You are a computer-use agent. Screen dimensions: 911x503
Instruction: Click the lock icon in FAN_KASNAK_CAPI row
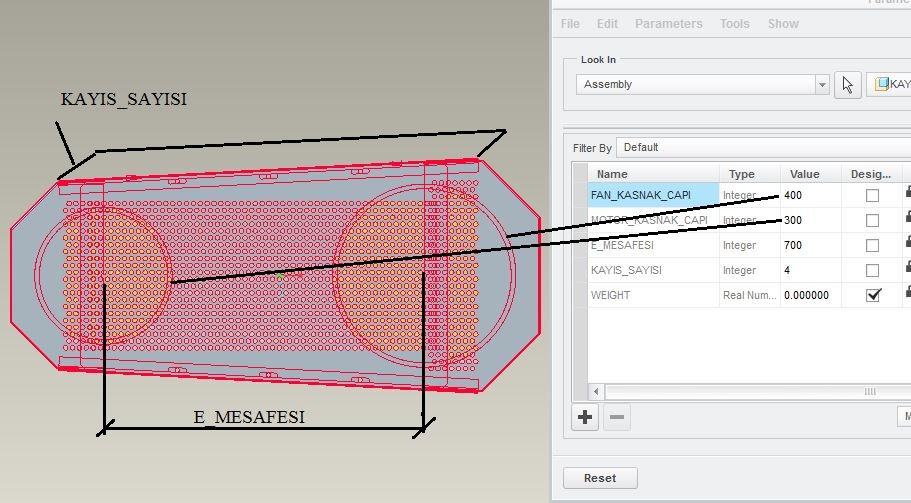click(908, 192)
